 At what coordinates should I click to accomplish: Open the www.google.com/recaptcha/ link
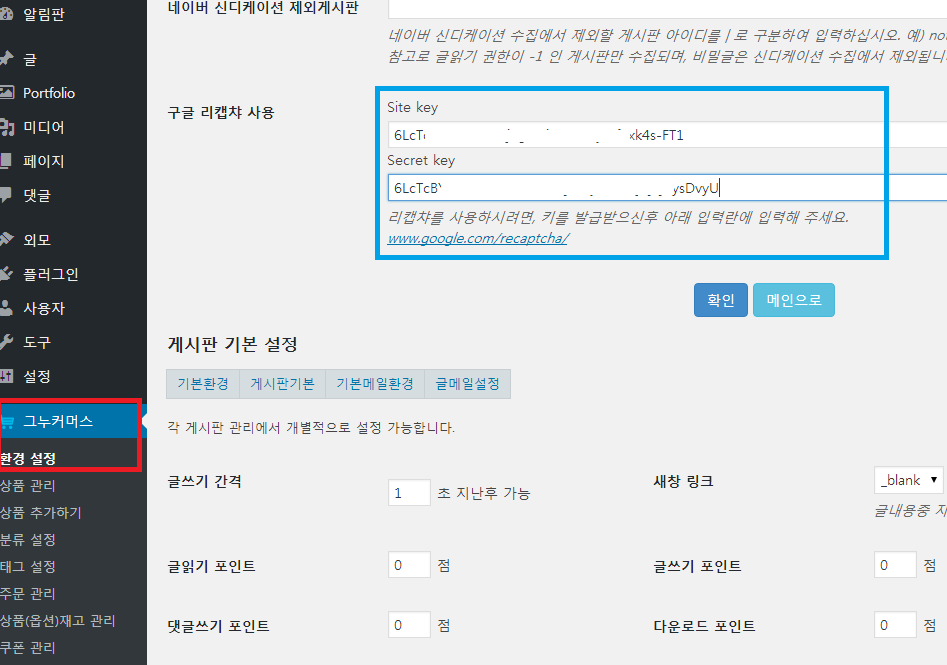tap(478, 238)
